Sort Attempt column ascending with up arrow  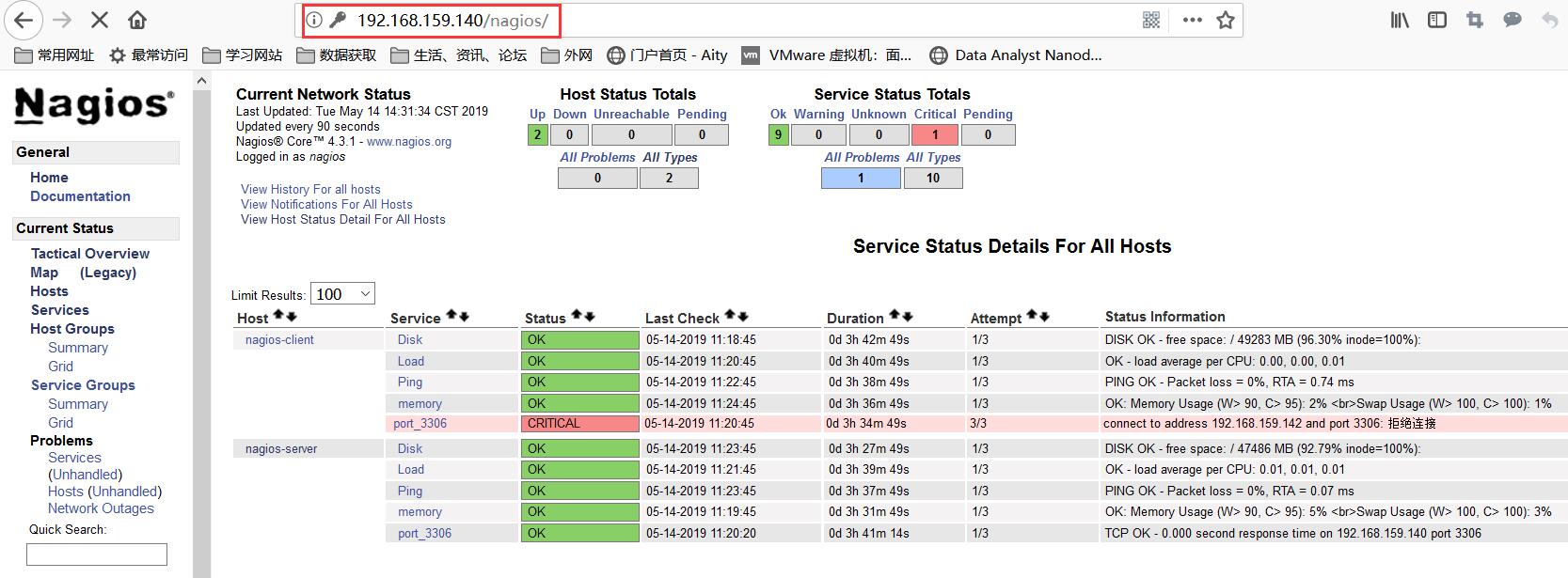coord(1032,316)
